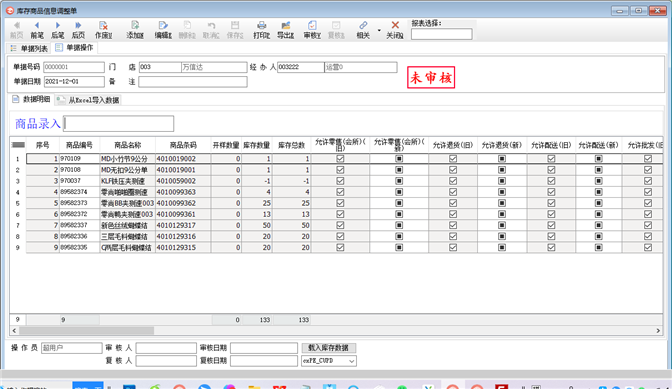The width and height of the screenshot is (672, 389).
Task: Toggle 允许退货(新) for row 89582374
Action: point(502,192)
